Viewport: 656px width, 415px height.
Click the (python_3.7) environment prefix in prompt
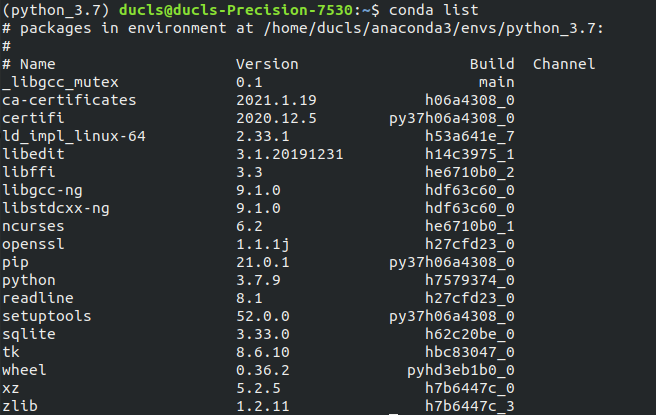click(56, 11)
